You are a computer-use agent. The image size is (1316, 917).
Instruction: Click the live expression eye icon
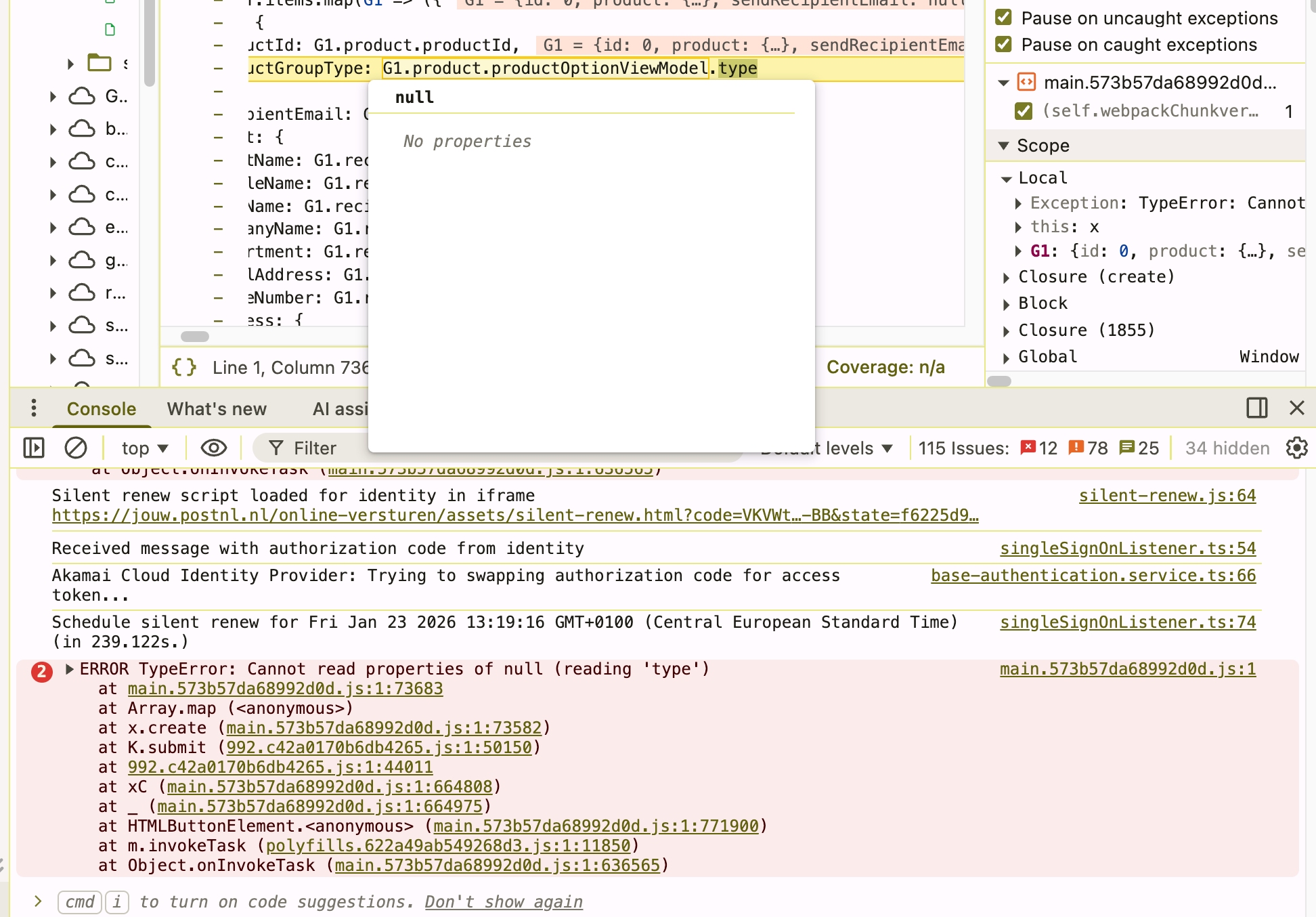point(213,448)
